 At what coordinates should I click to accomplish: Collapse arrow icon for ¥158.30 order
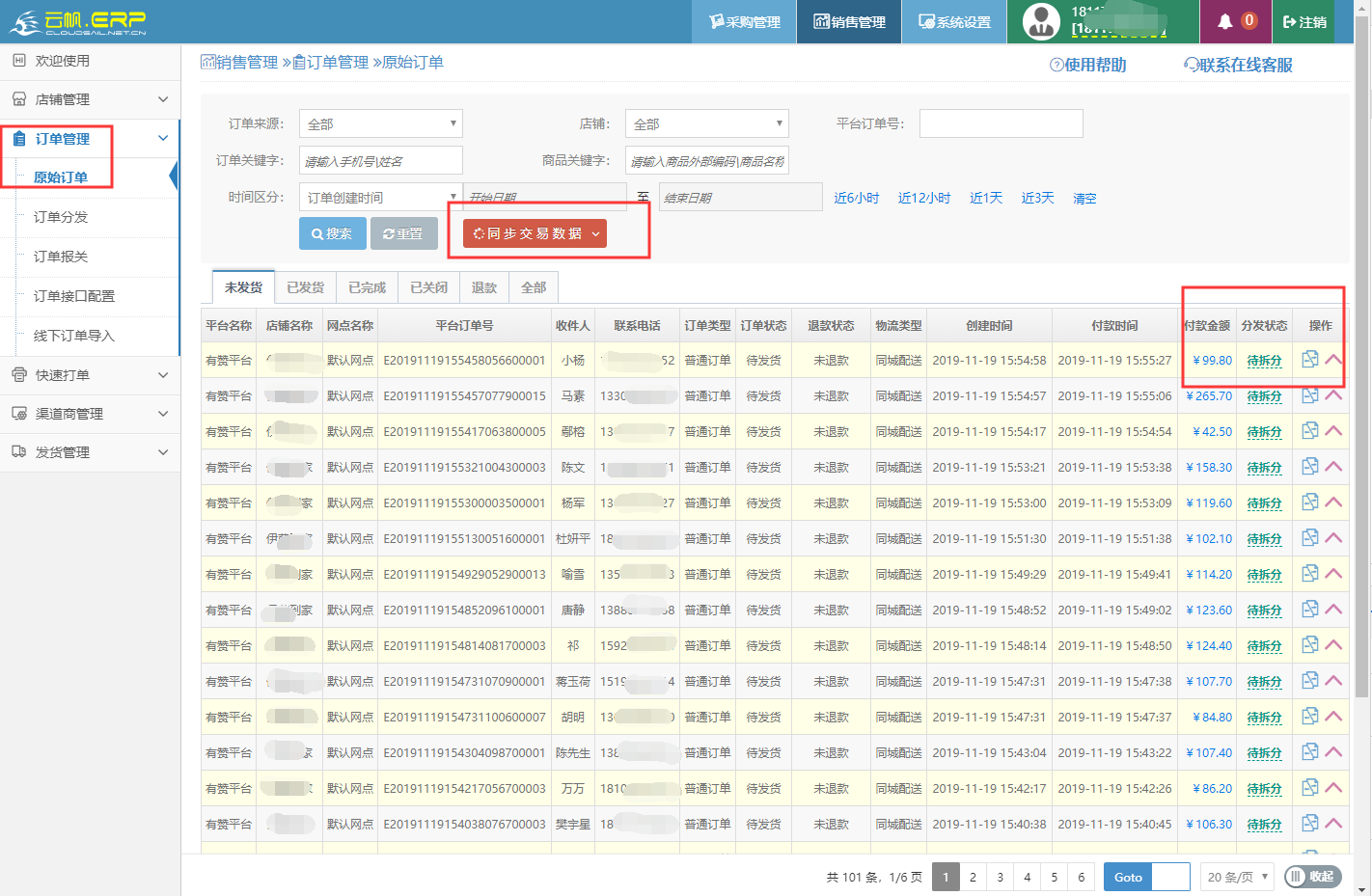(1333, 466)
